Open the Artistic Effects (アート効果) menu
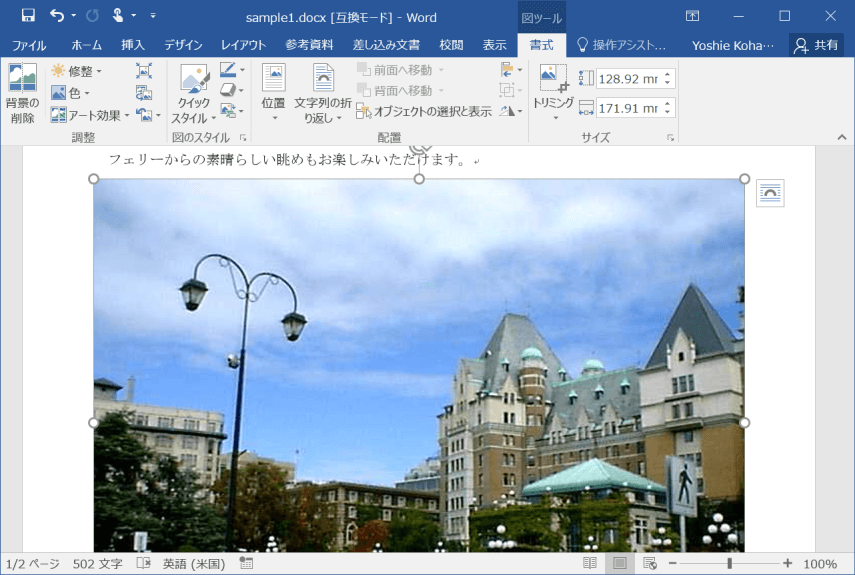Viewport: 855px width, 575px height. click(x=90, y=115)
